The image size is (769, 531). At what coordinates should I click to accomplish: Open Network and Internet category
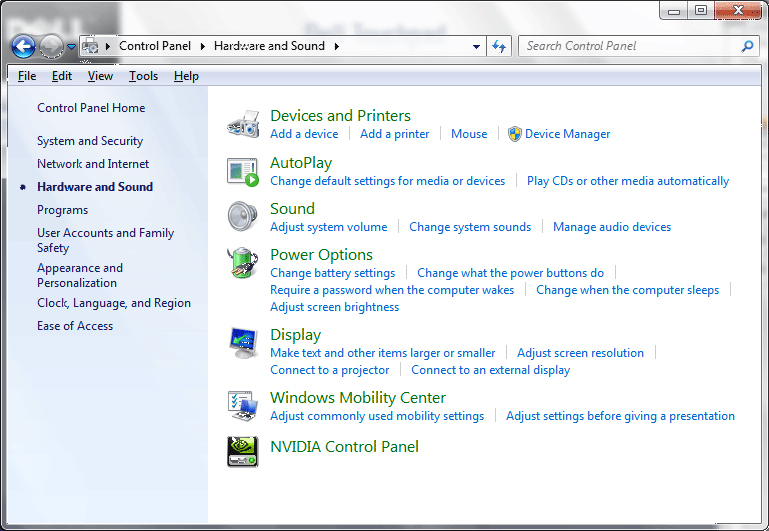tap(93, 164)
